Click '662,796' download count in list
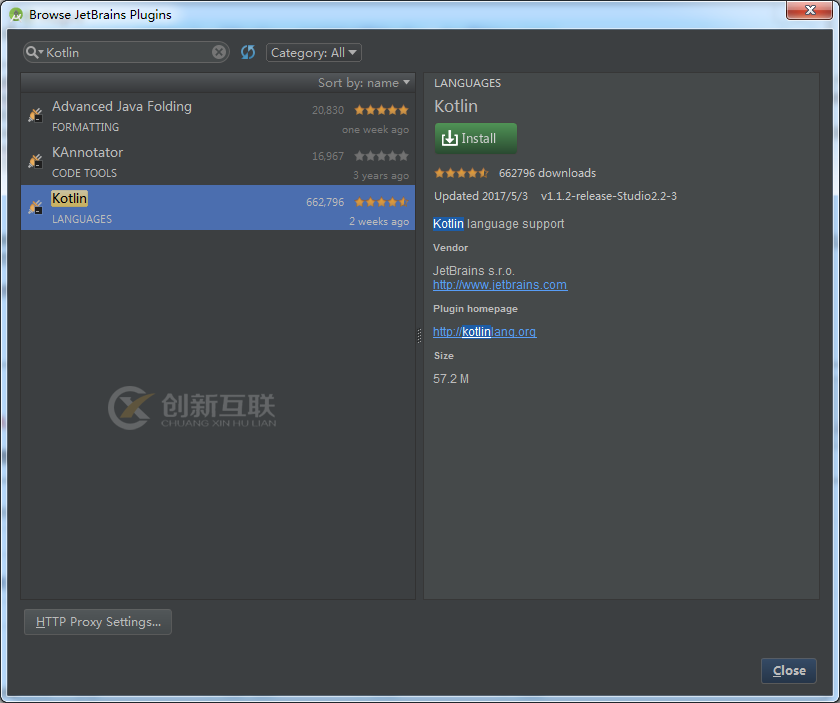This screenshot has width=840, height=703. 325,202
